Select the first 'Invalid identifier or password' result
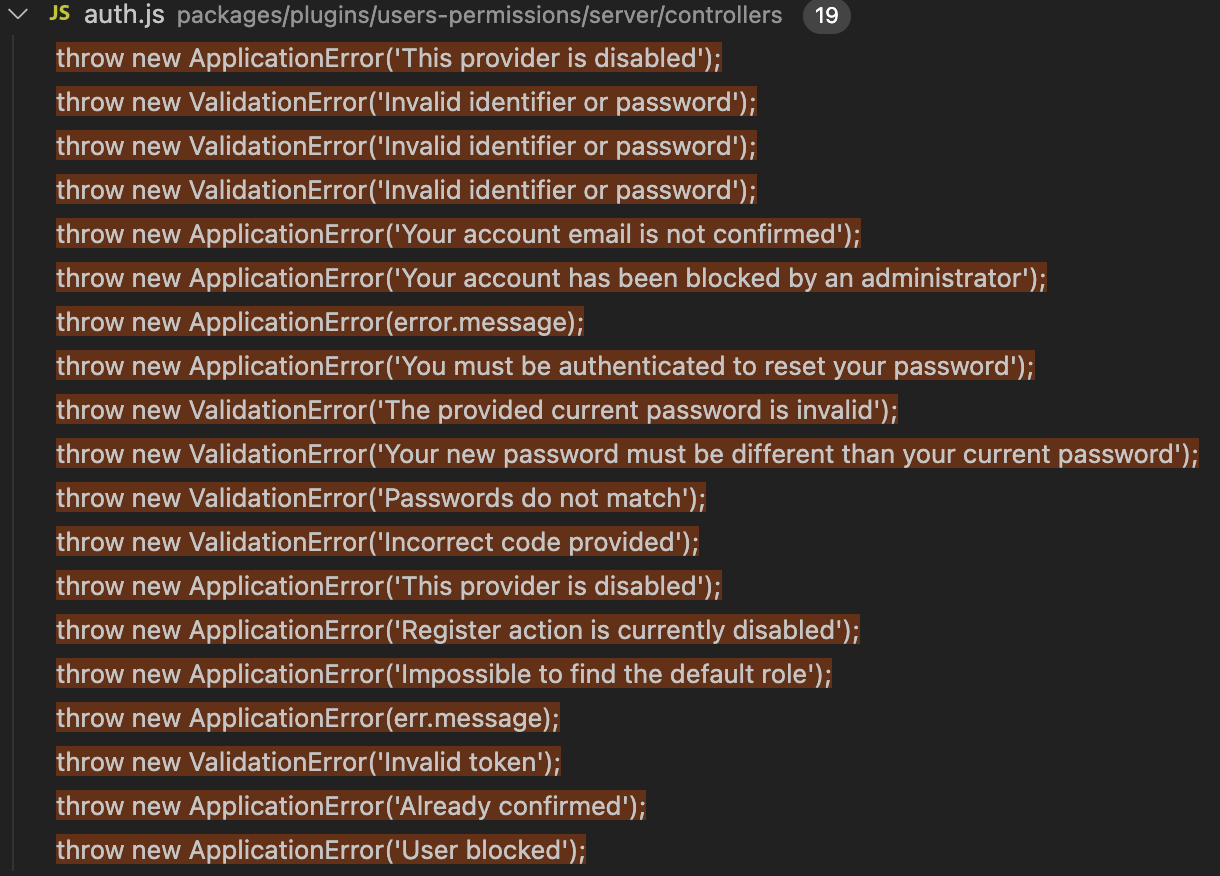Viewport: 1220px width, 876px height. [405, 101]
